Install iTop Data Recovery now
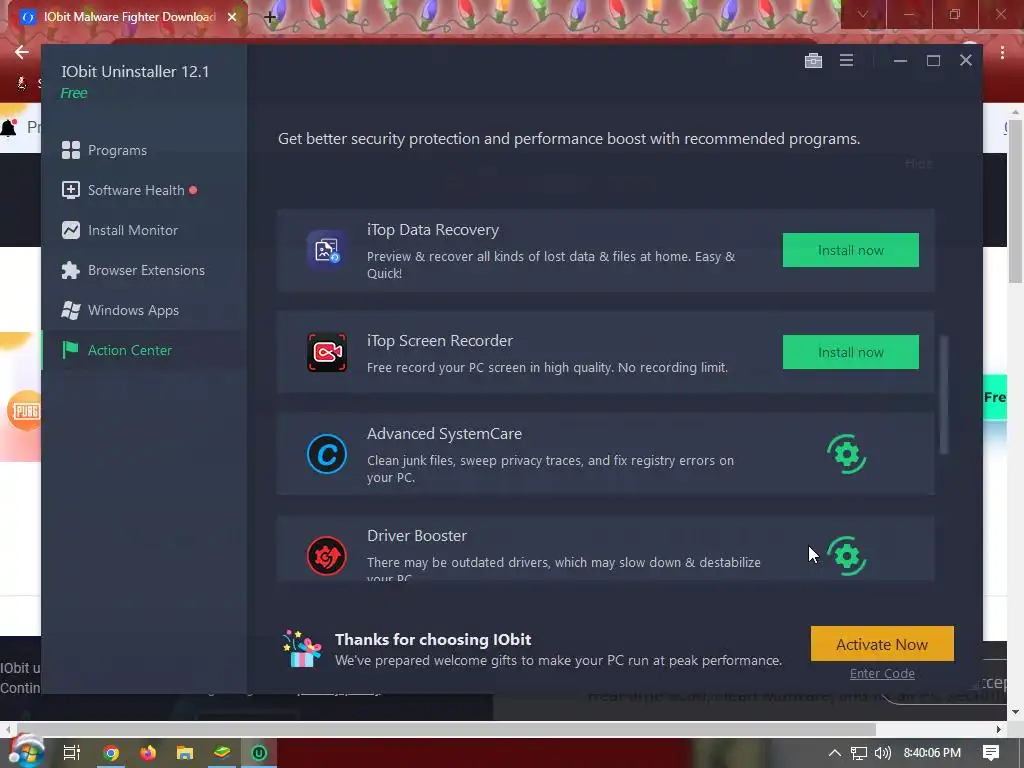The height and width of the screenshot is (768, 1024). click(850, 250)
